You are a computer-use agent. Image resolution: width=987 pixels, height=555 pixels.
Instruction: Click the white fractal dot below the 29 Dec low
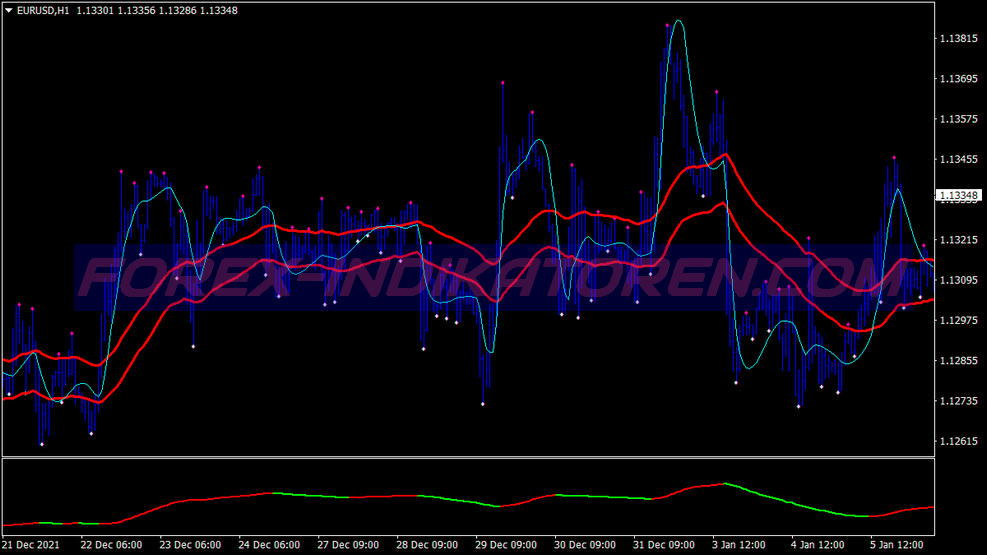coord(483,404)
